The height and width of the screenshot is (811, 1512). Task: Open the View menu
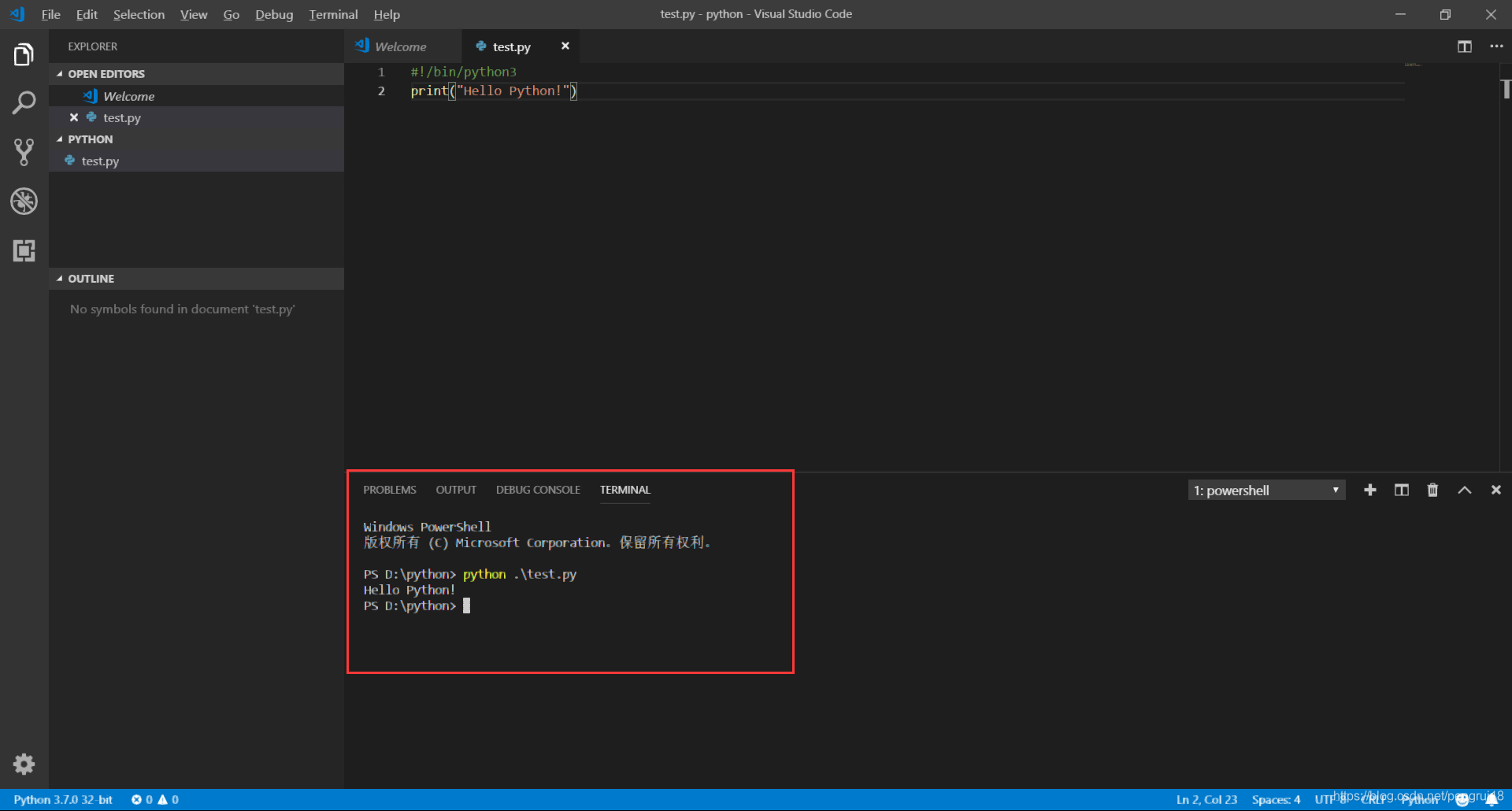(194, 14)
